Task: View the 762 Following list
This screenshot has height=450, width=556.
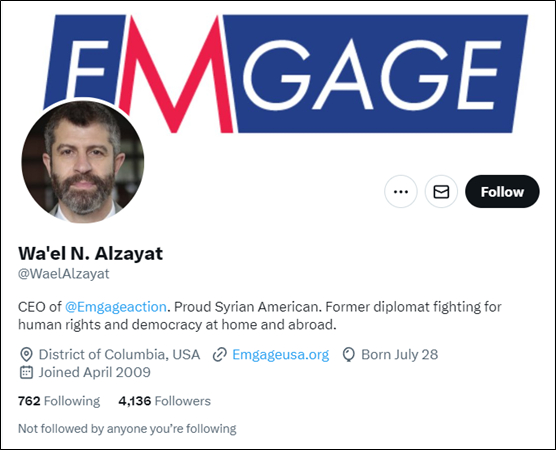Action: (59, 401)
